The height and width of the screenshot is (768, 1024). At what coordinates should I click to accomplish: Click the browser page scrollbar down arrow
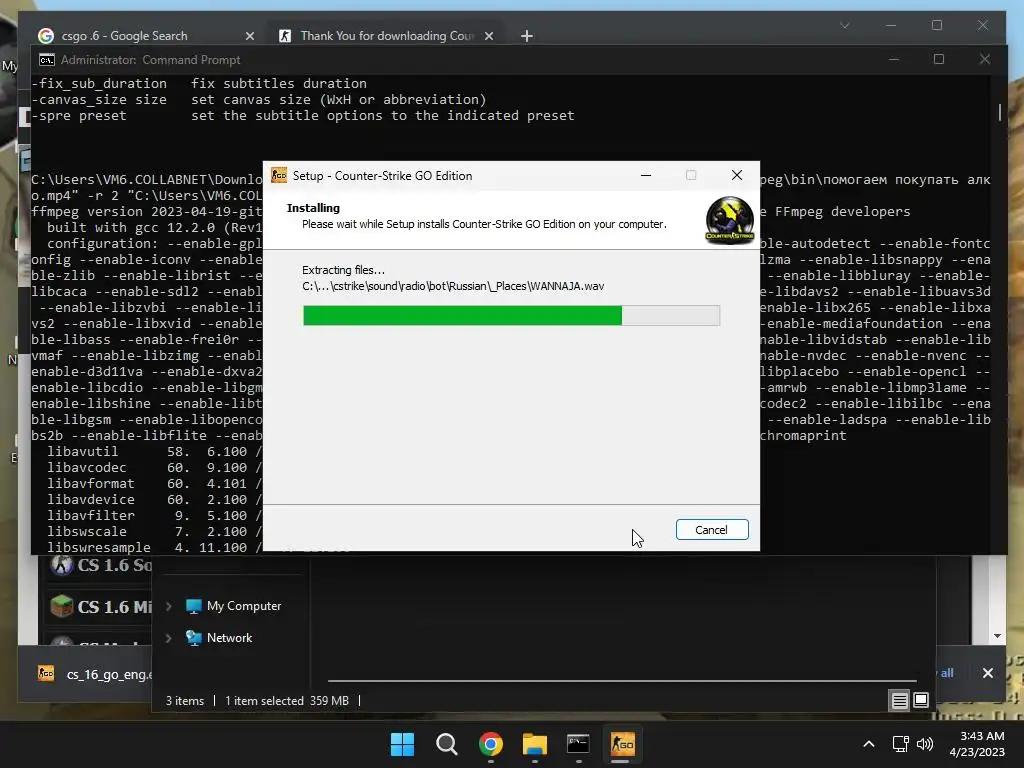(997, 635)
